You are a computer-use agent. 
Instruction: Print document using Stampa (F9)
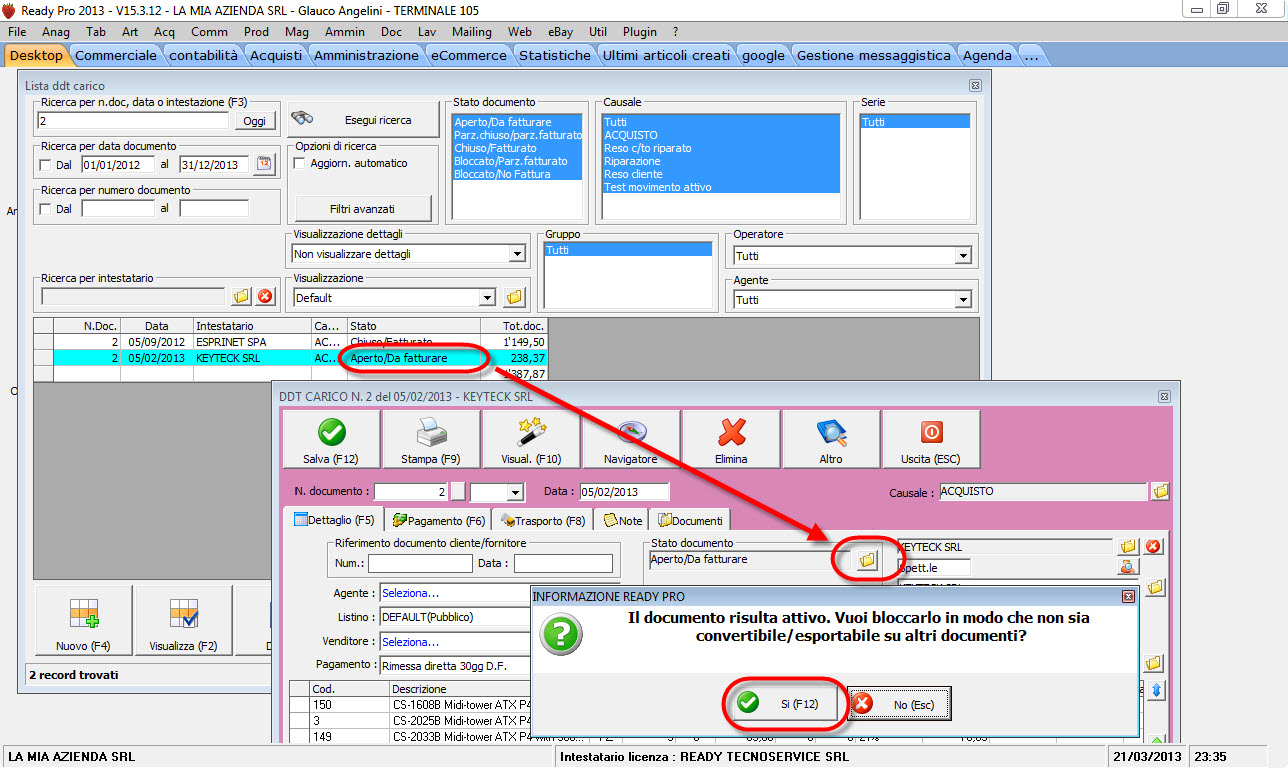pos(431,440)
